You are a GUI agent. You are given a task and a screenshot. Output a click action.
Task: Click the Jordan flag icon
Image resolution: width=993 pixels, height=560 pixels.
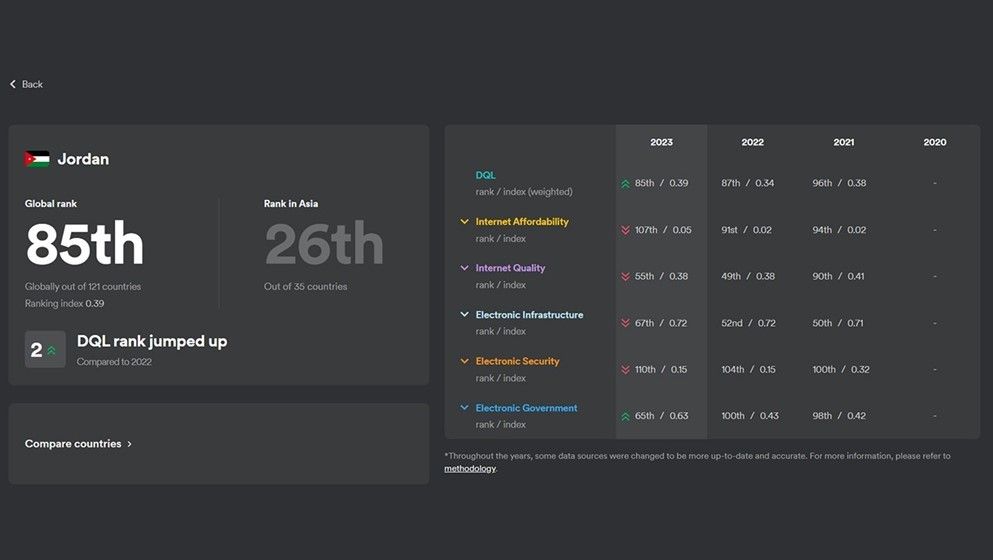(37, 159)
